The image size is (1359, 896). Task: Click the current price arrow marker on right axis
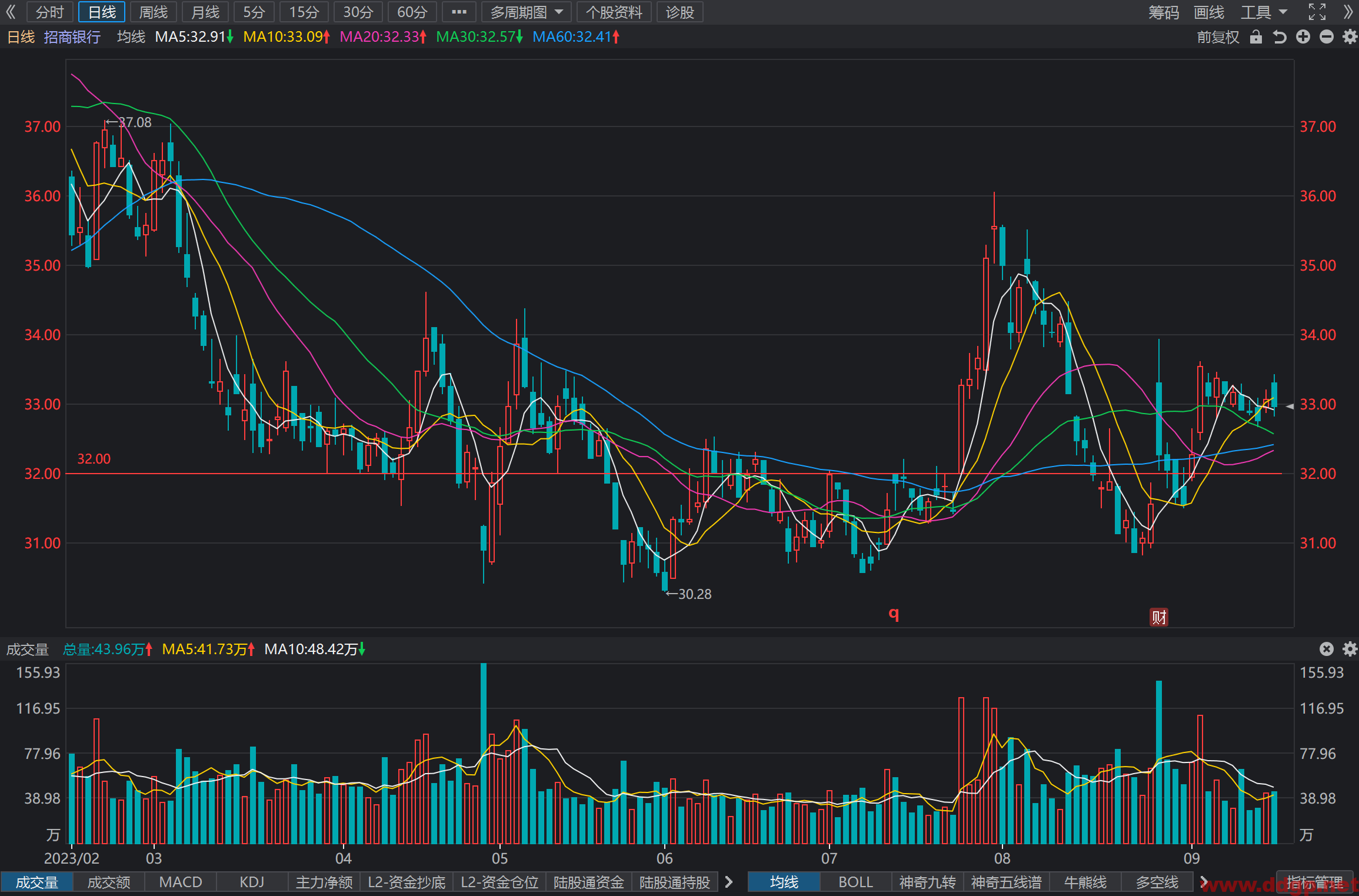[1290, 407]
